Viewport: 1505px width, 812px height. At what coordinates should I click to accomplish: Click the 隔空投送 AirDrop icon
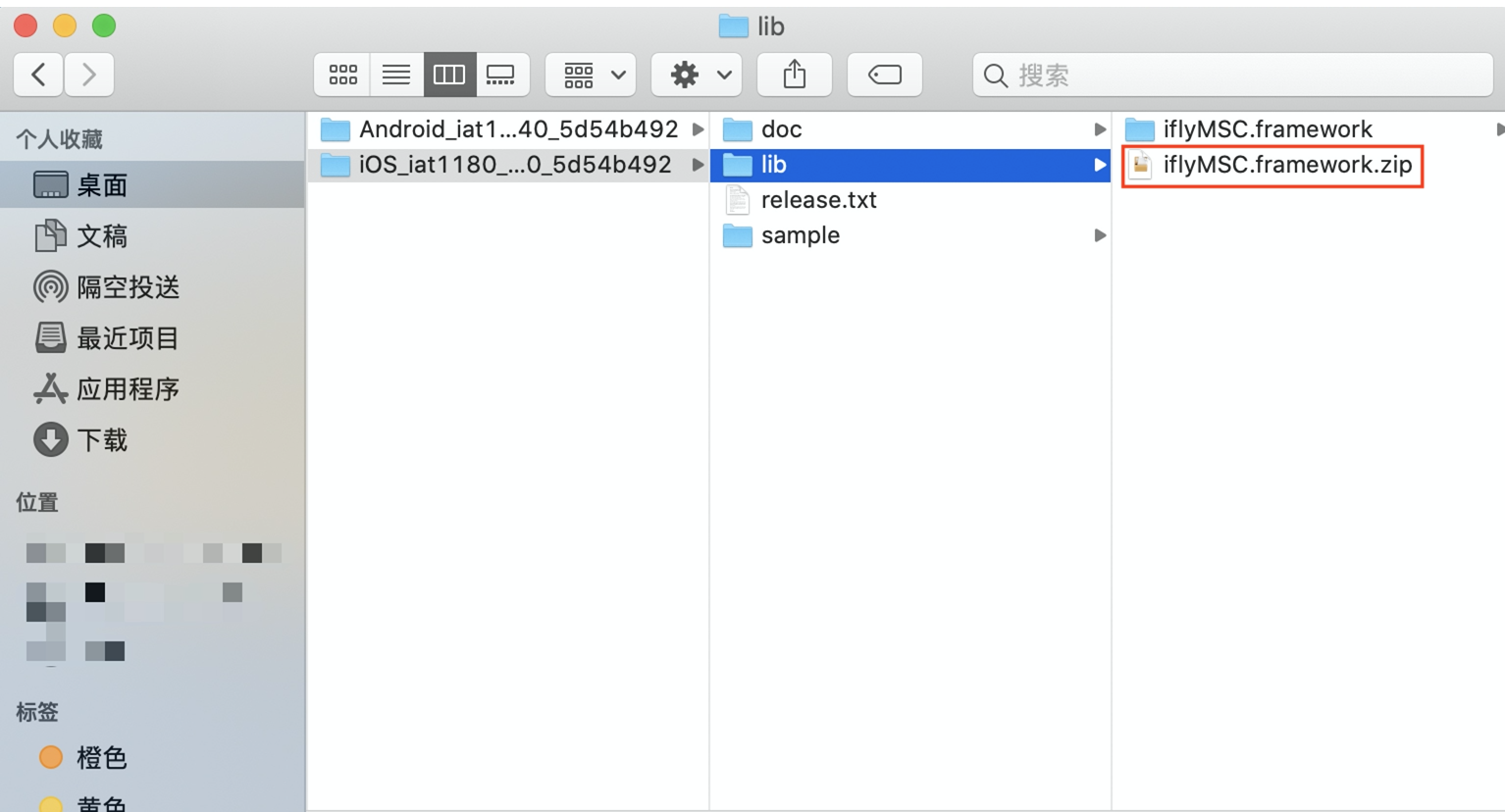click(x=50, y=286)
